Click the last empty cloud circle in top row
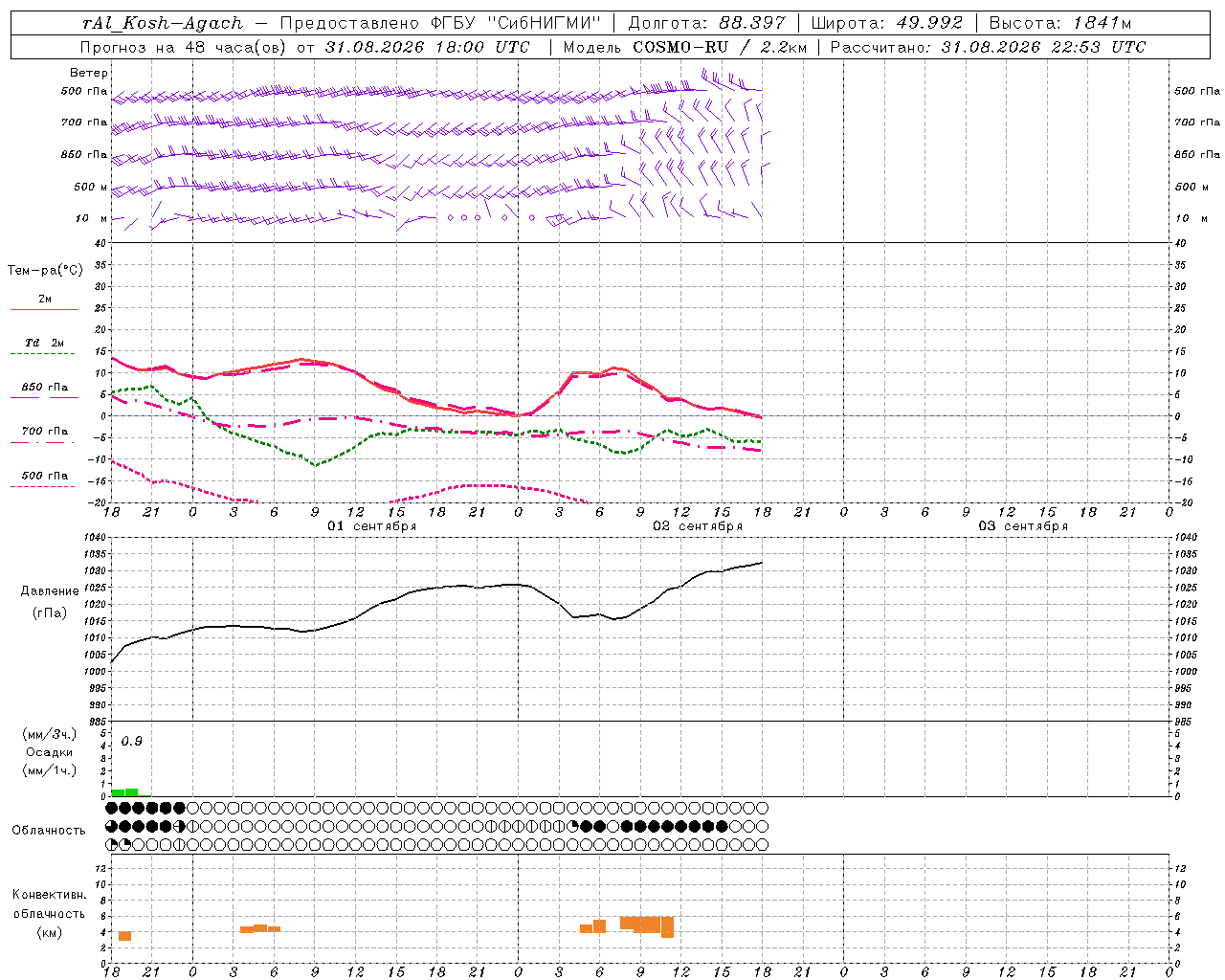The height and width of the screenshot is (980, 1225). (763, 808)
